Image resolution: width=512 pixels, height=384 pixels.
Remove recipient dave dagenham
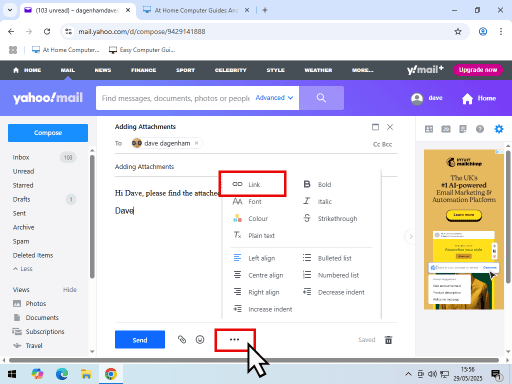pyautogui.click(x=197, y=143)
